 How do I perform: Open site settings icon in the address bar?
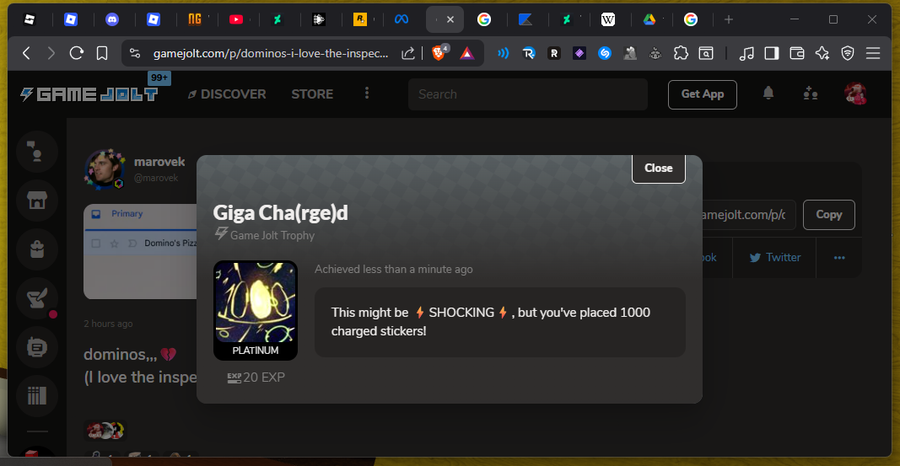tap(135, 53)
